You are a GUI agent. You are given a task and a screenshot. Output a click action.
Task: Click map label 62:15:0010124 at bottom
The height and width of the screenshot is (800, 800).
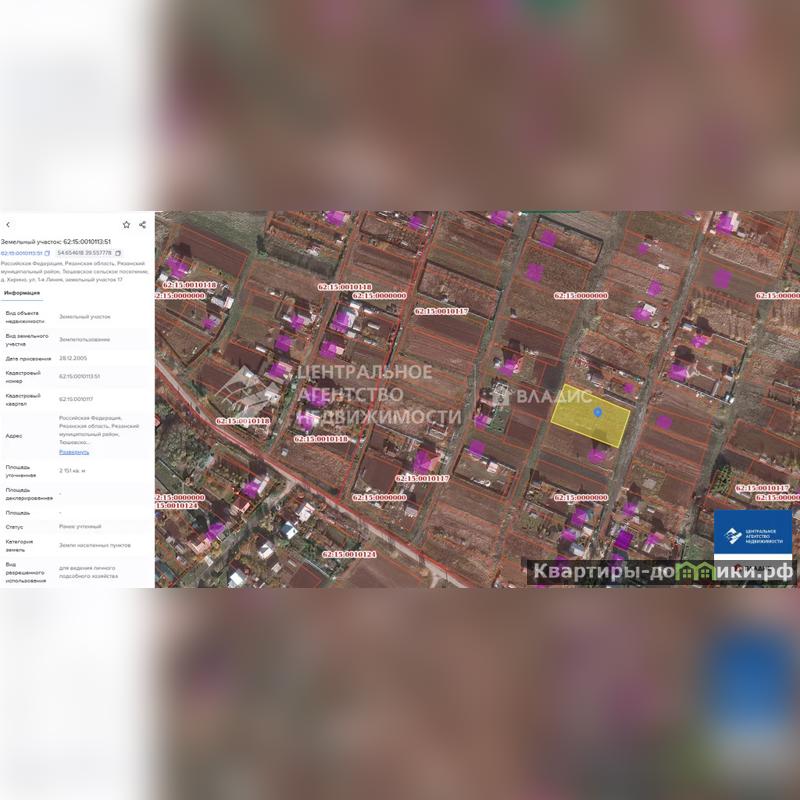349,554
